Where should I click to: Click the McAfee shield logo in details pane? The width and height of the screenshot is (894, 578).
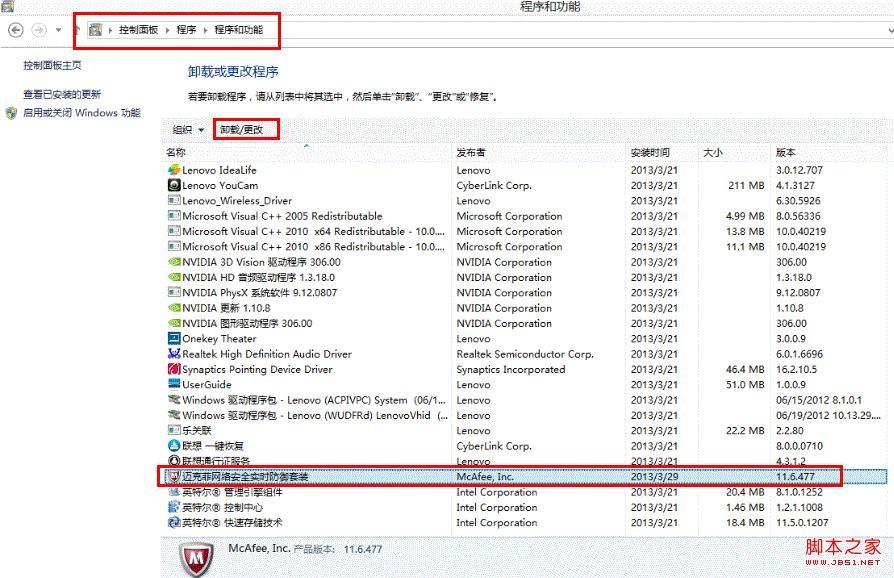point(198,557)
